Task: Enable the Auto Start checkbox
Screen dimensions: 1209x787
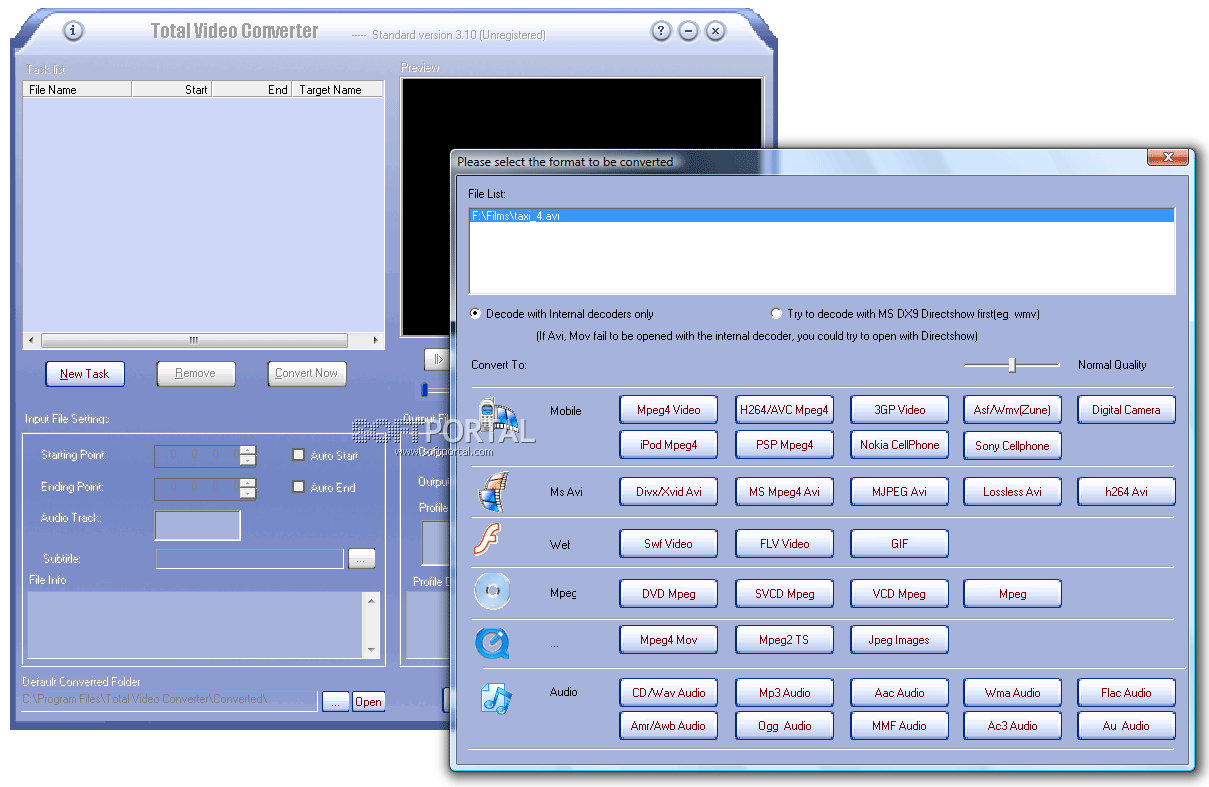Action: point(296,456)
